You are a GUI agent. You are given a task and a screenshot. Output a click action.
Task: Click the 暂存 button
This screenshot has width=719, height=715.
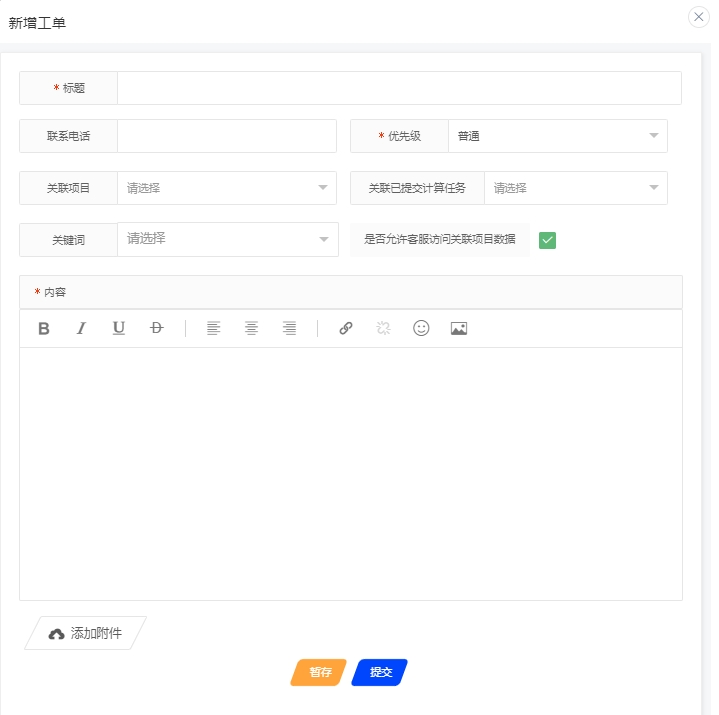point(319,672)
